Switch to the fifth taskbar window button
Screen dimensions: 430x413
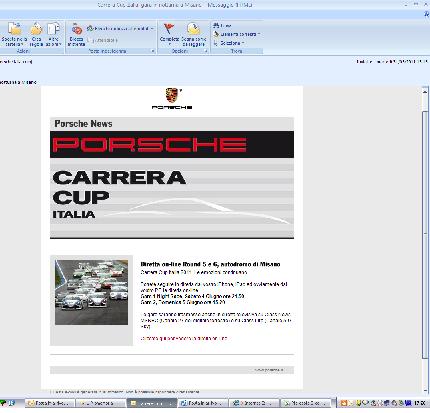[x=254, y=403]
